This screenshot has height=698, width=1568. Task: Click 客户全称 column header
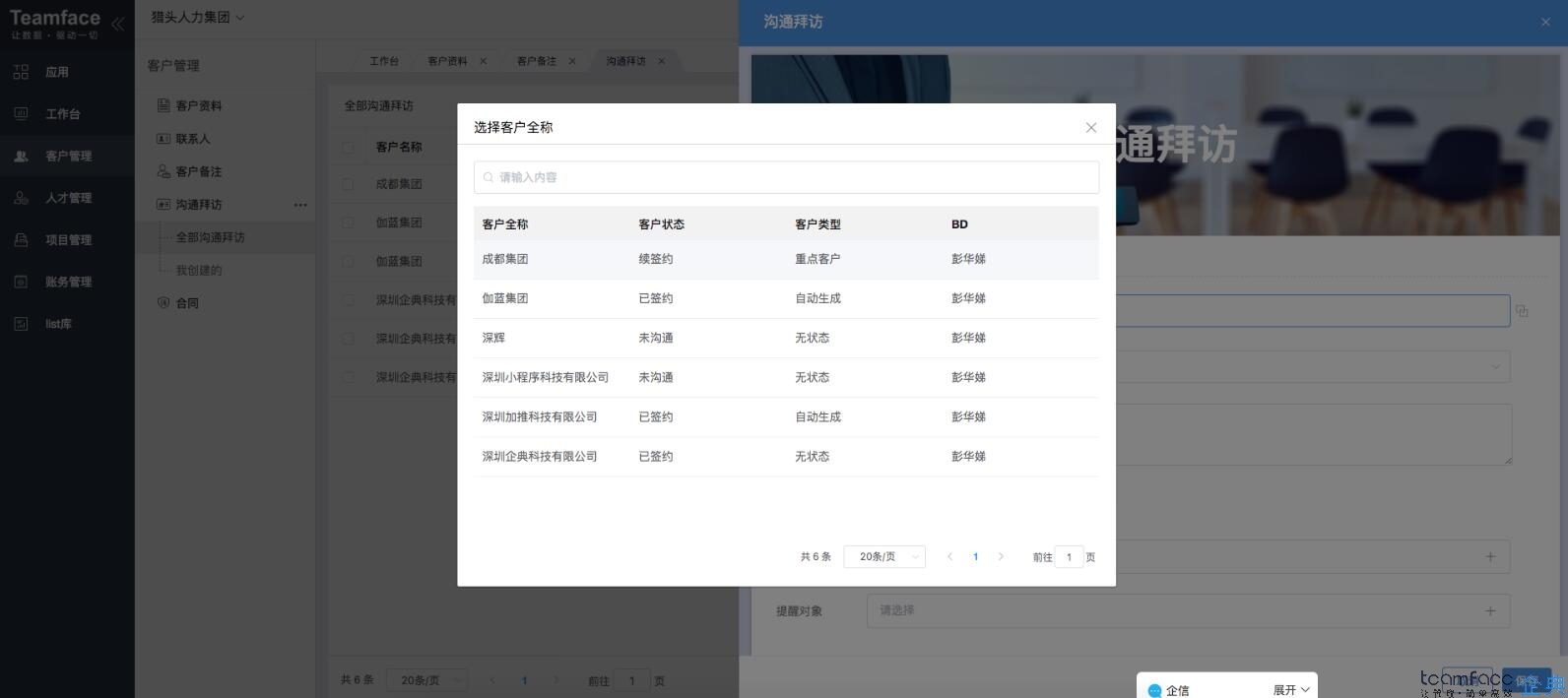point(505,224)
